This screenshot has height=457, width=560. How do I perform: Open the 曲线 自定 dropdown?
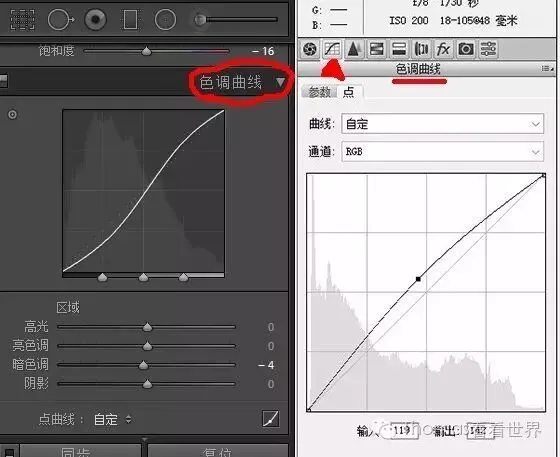click(442, 124)
